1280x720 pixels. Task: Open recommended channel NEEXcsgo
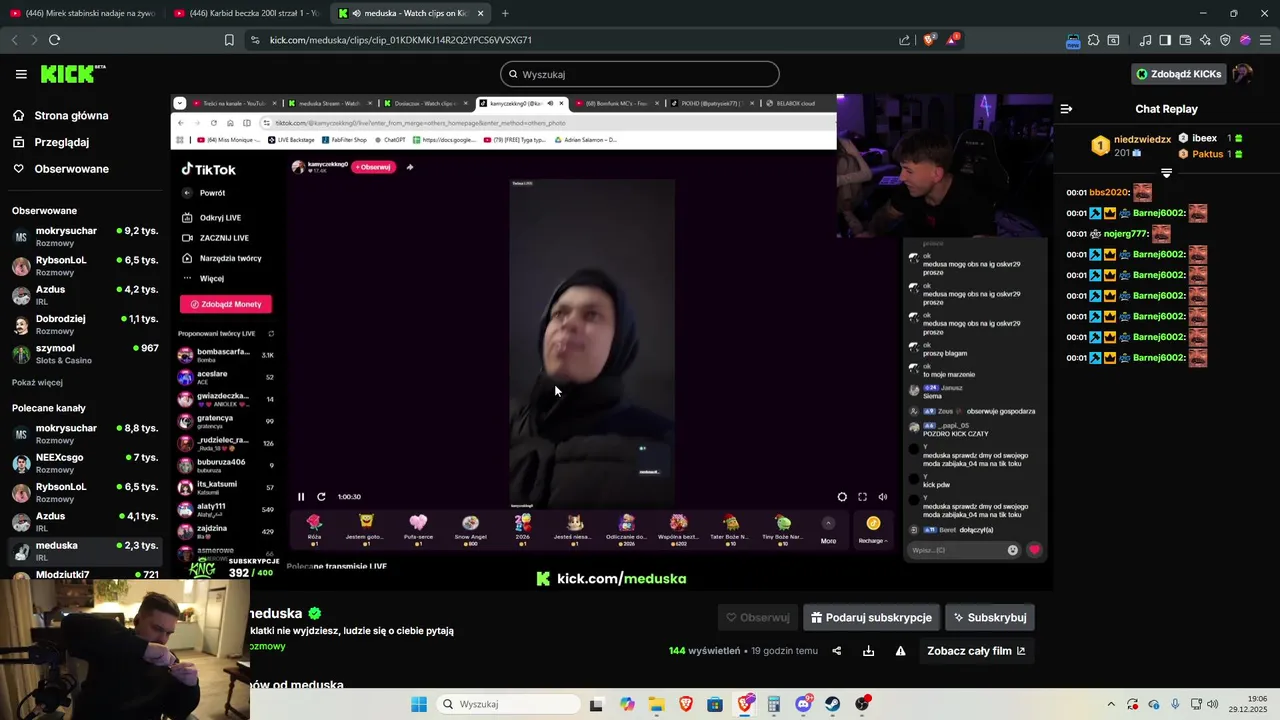click(x=84, y=463)
